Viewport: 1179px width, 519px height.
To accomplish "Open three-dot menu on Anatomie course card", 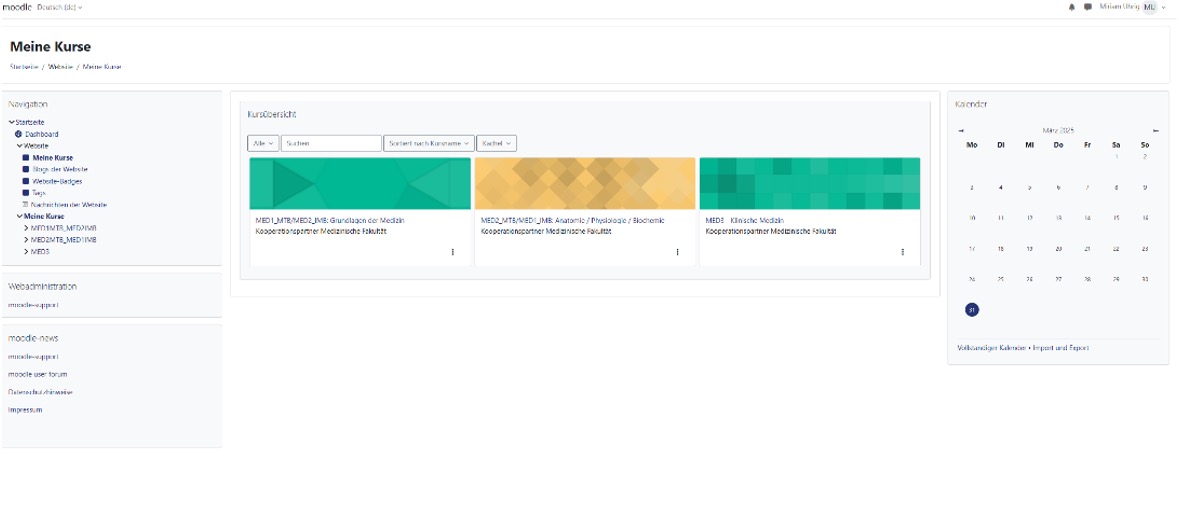I will click(677, 252).
